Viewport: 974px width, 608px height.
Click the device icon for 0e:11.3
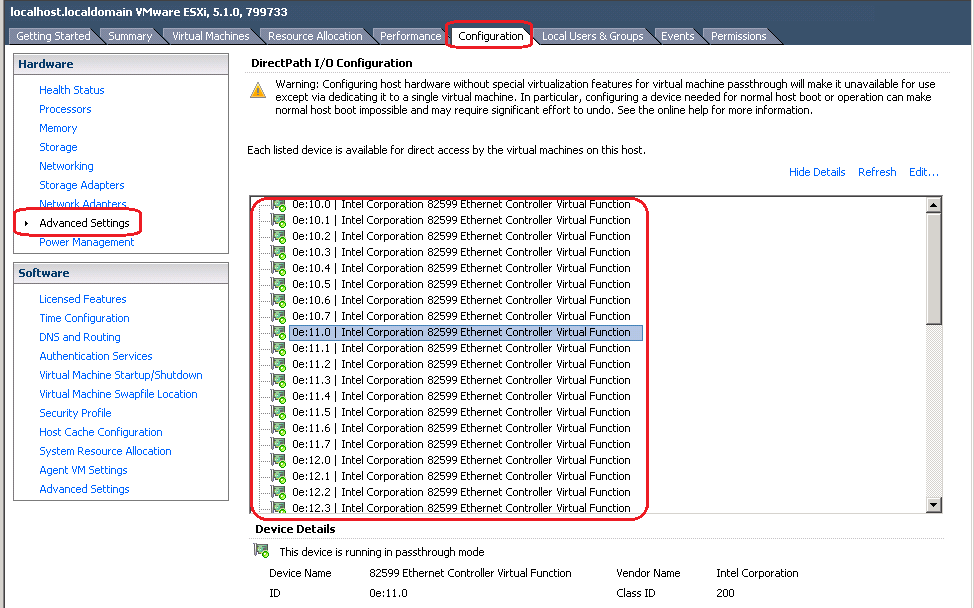click(x=279, y=381)
